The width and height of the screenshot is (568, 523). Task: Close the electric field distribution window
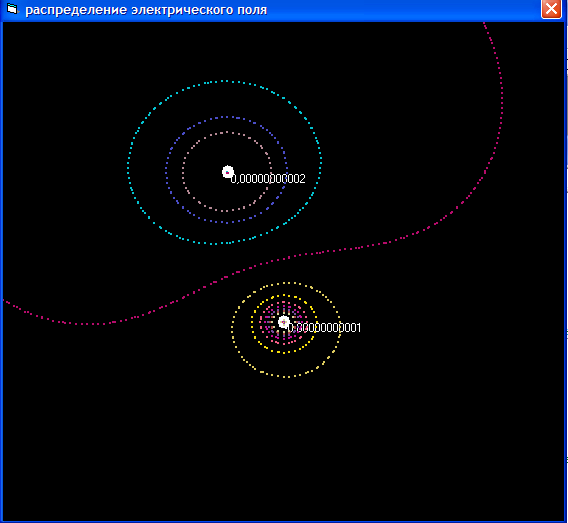pyautogui.click(x=551, y=9)
